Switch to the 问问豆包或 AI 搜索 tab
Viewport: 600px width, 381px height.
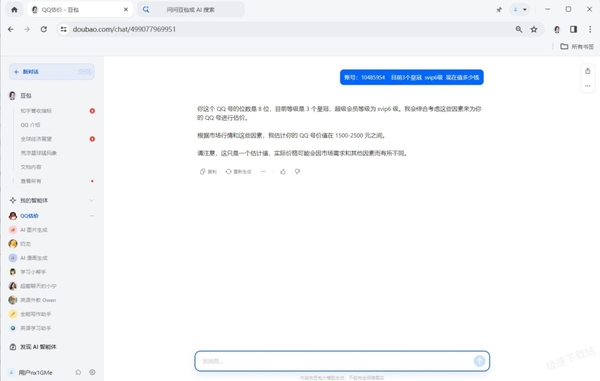click(x=191, y=10)
